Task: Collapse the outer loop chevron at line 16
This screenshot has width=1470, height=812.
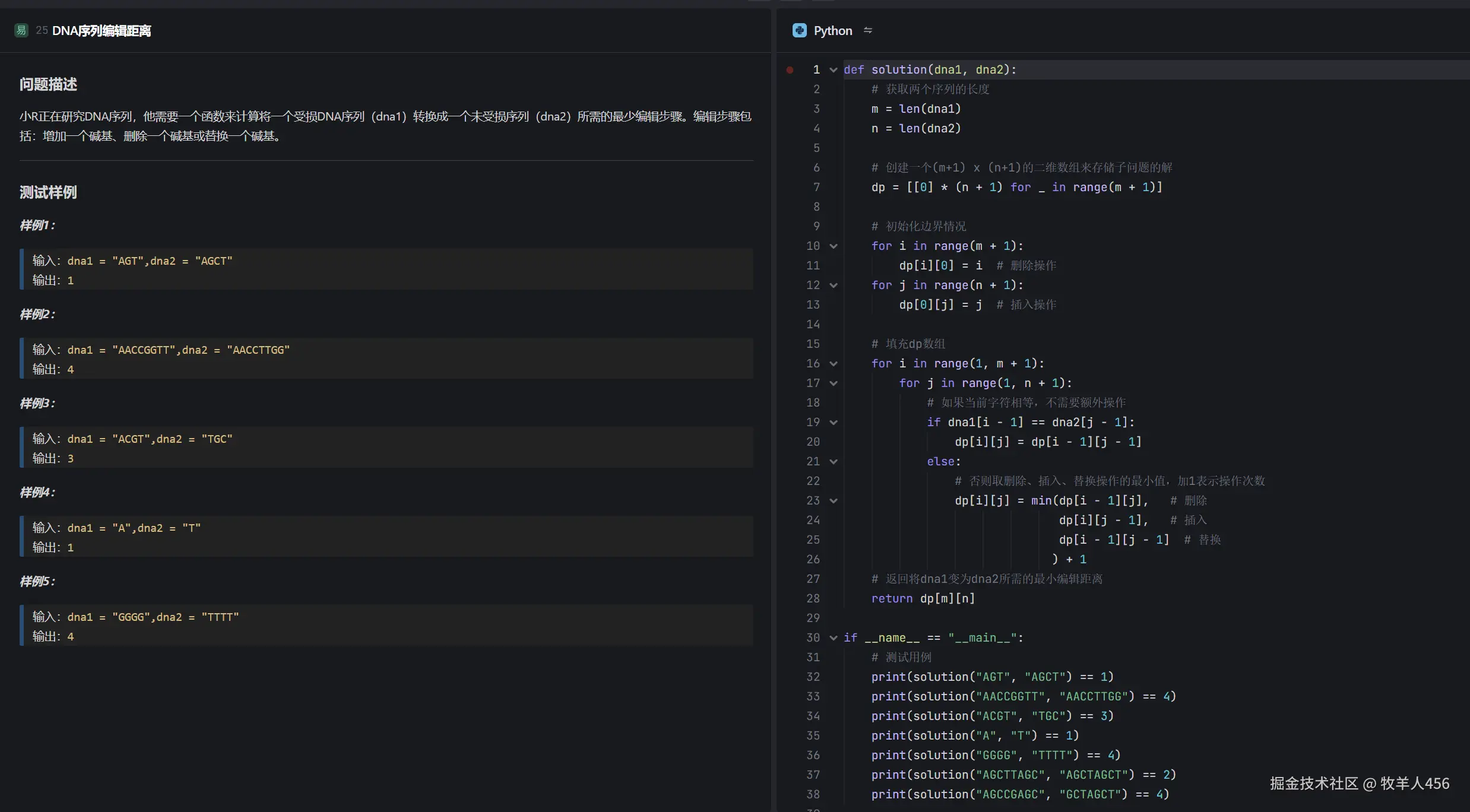Action: point(834,364)
